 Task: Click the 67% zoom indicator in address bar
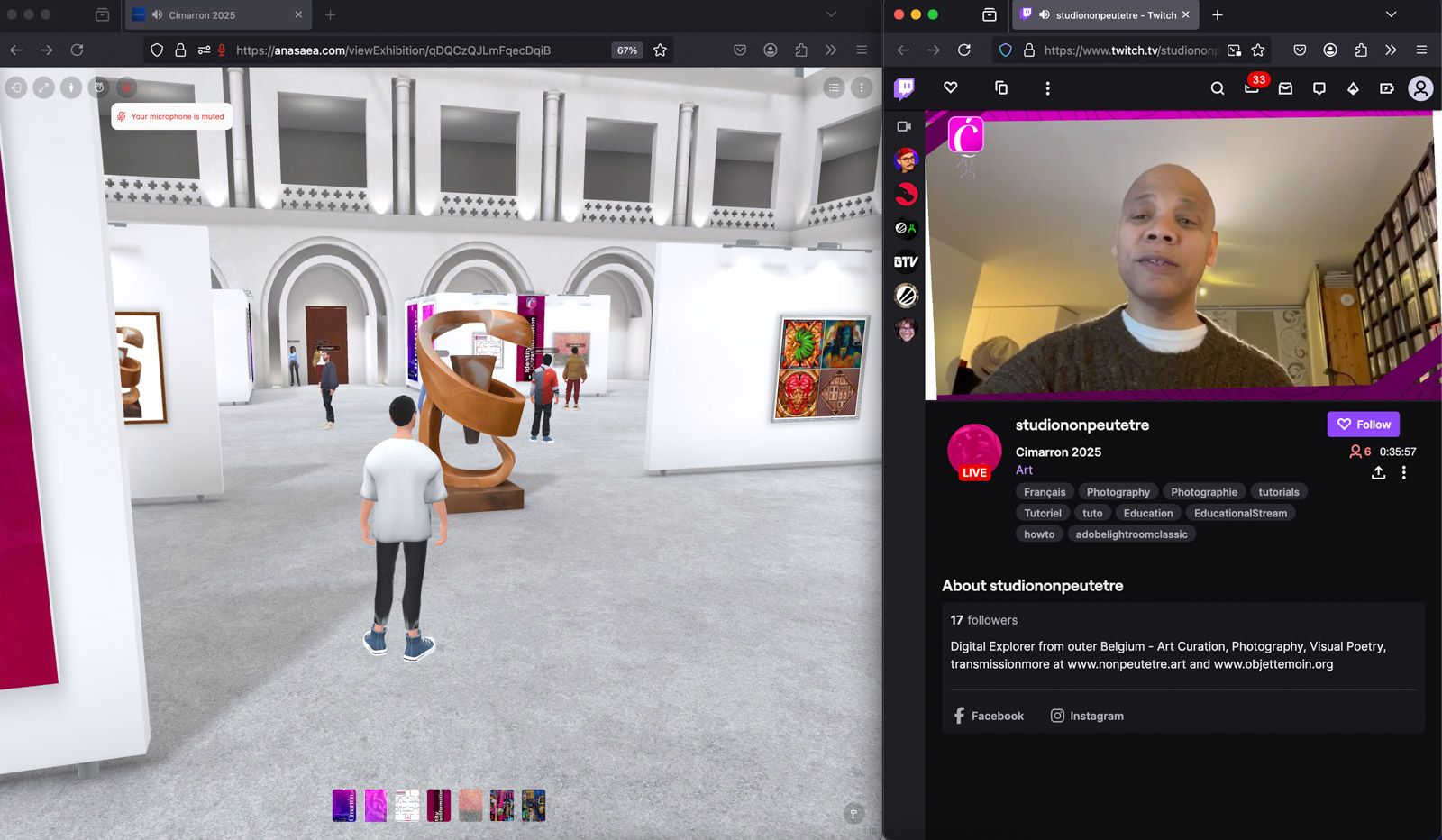point(627,50)
